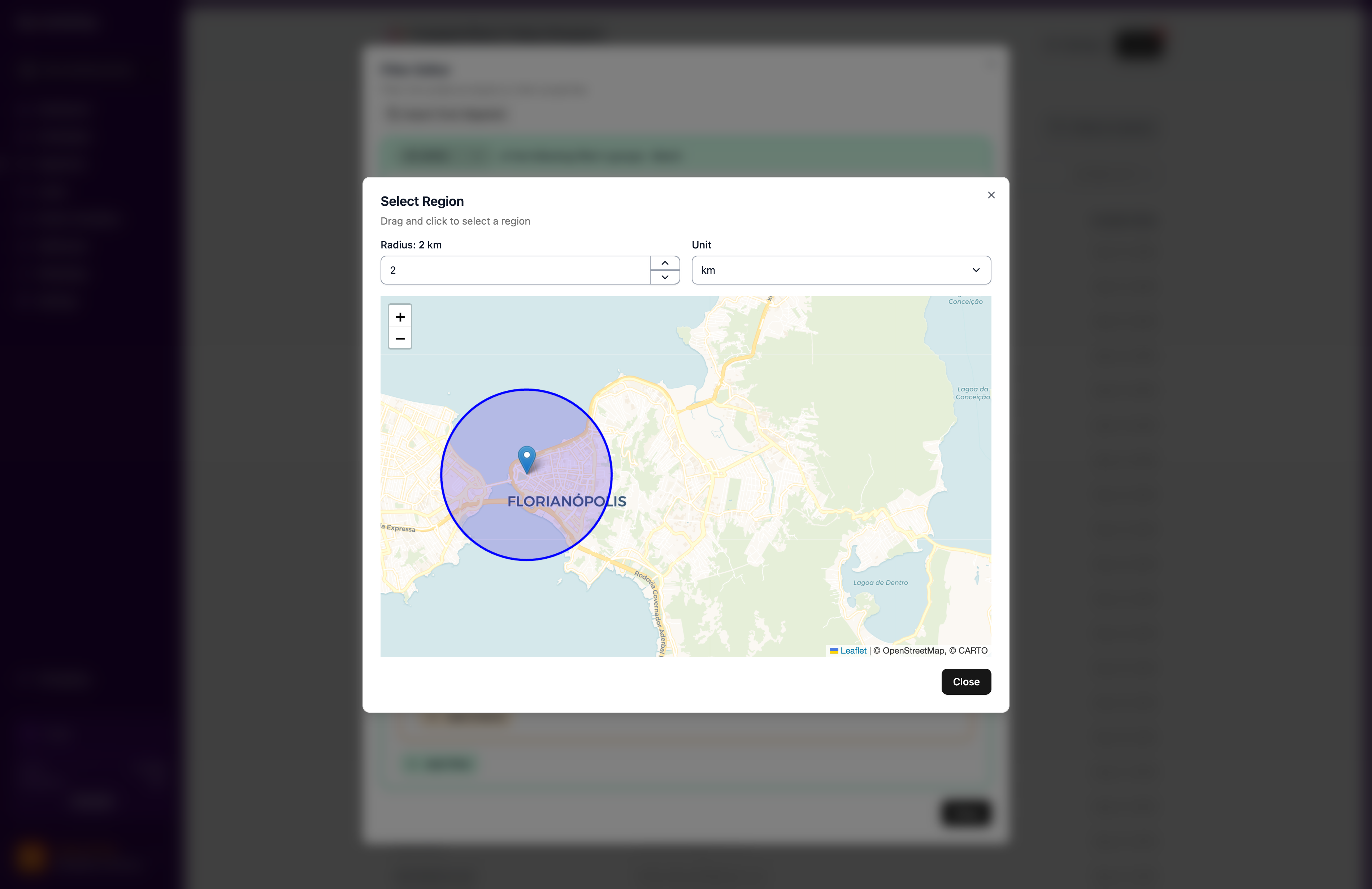Increase radius with the up stepper arrow

pos(665,263)
